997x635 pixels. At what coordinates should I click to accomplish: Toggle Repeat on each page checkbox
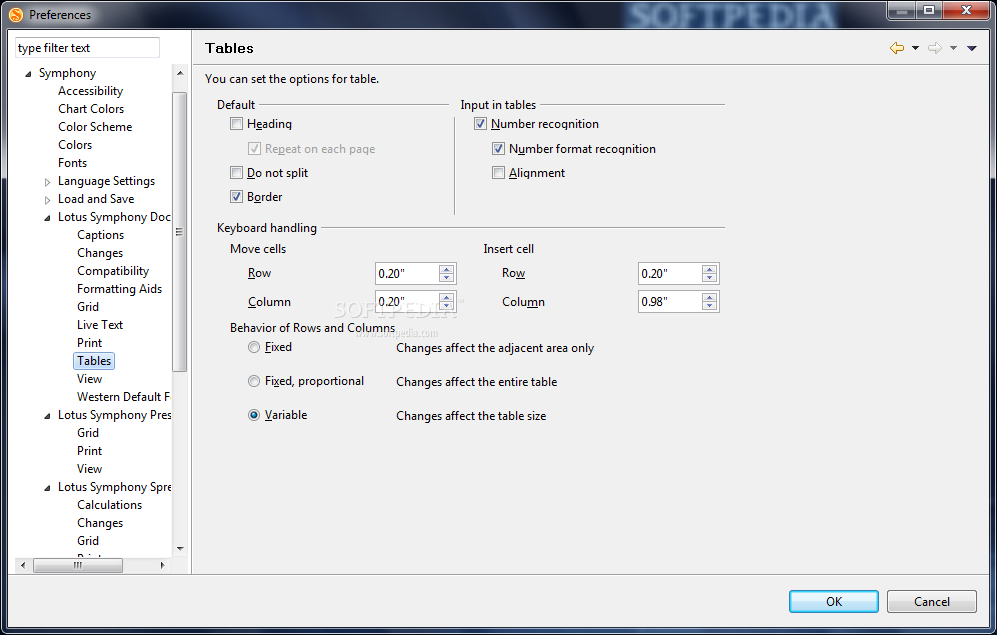254,149
